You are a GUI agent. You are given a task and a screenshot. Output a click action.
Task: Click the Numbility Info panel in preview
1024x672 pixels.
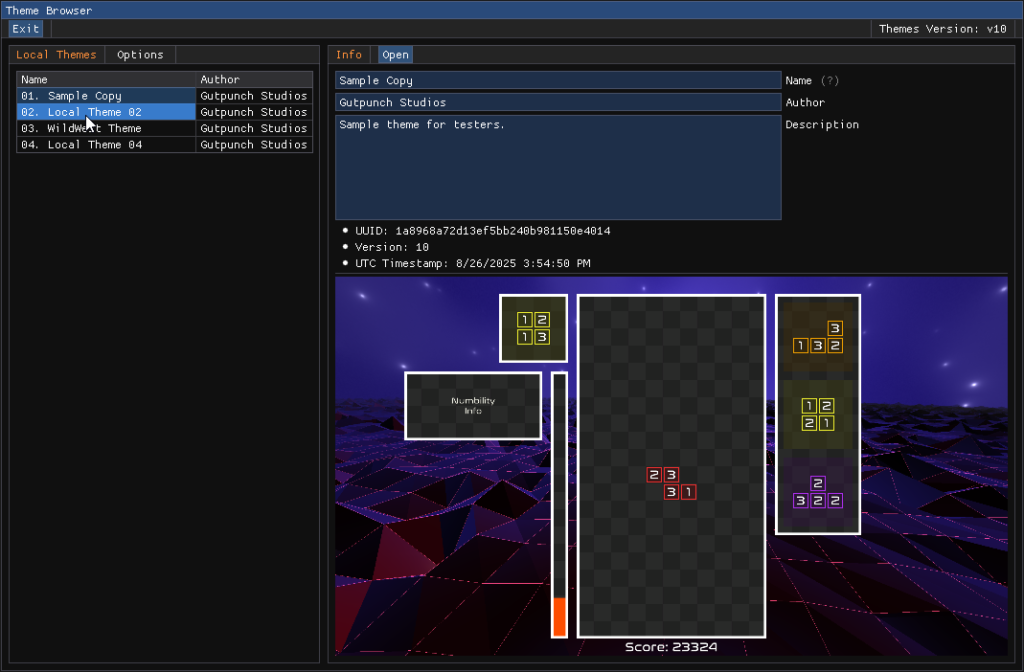tap(473, 405)
